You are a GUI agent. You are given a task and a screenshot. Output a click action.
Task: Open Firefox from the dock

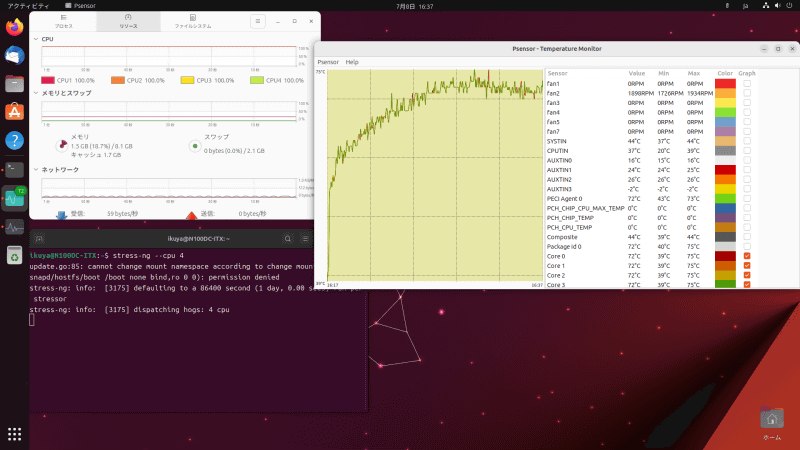coord(14,27)
